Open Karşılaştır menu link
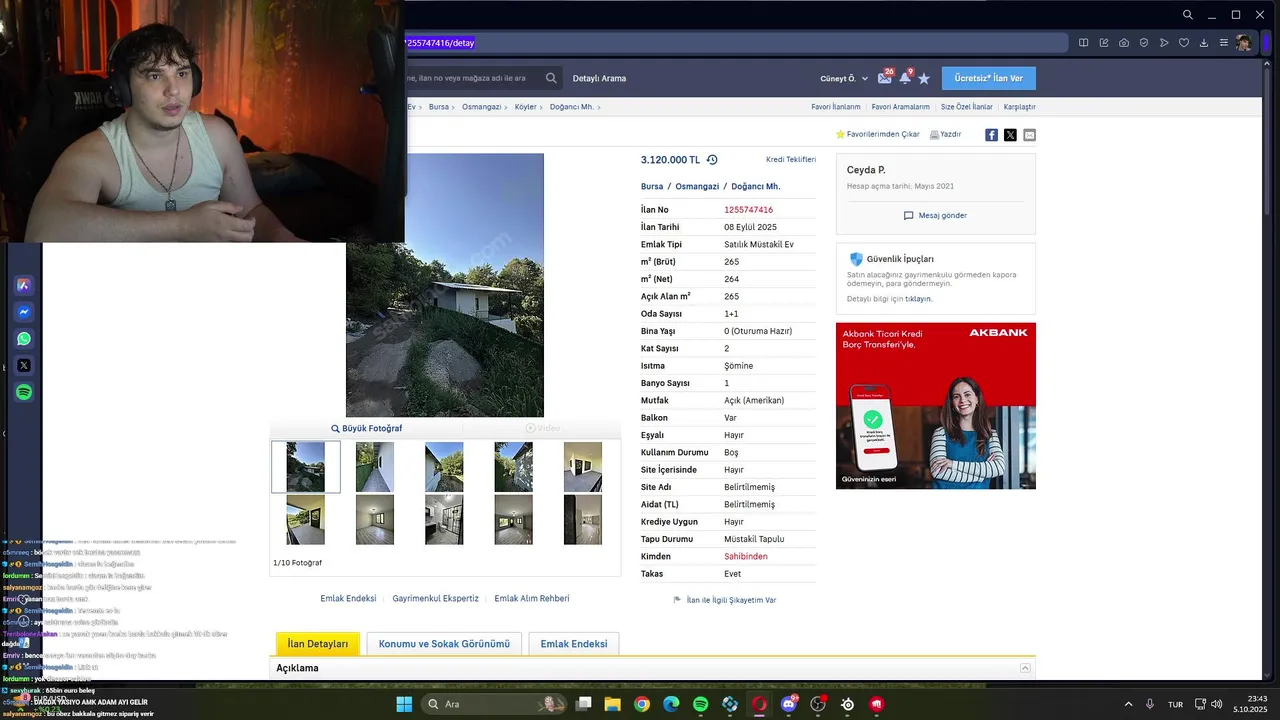Image resolution: width=1280 pixels, height=720 pixels. [1020, 107]
